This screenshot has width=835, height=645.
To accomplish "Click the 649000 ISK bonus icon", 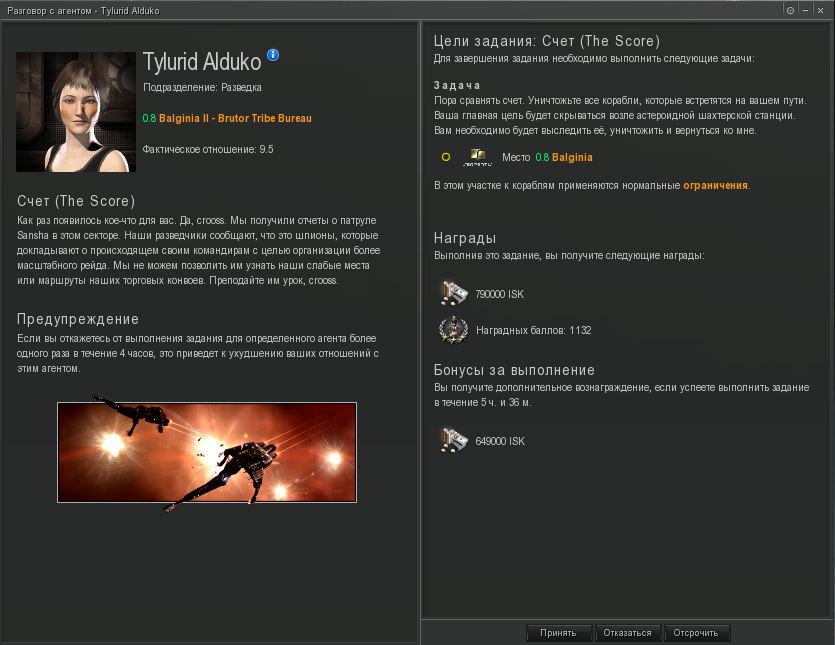I will [454, 440].
